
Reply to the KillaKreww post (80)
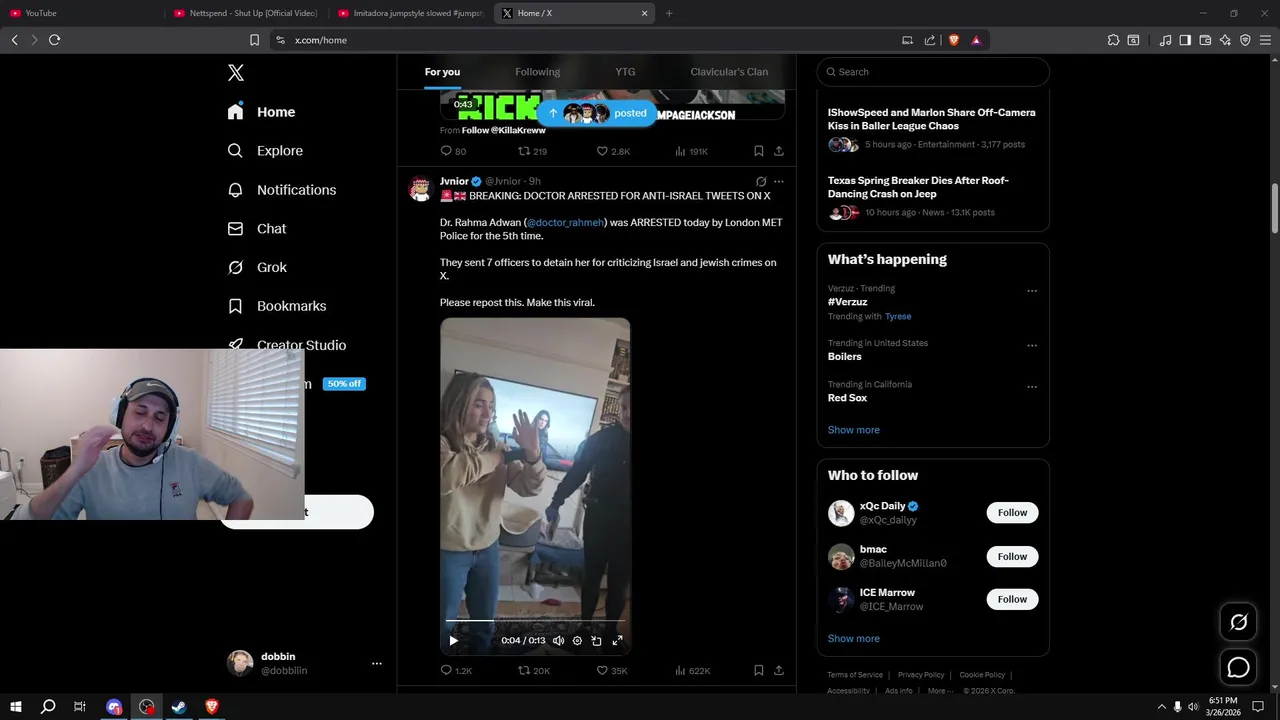click(x=453, y=151)
